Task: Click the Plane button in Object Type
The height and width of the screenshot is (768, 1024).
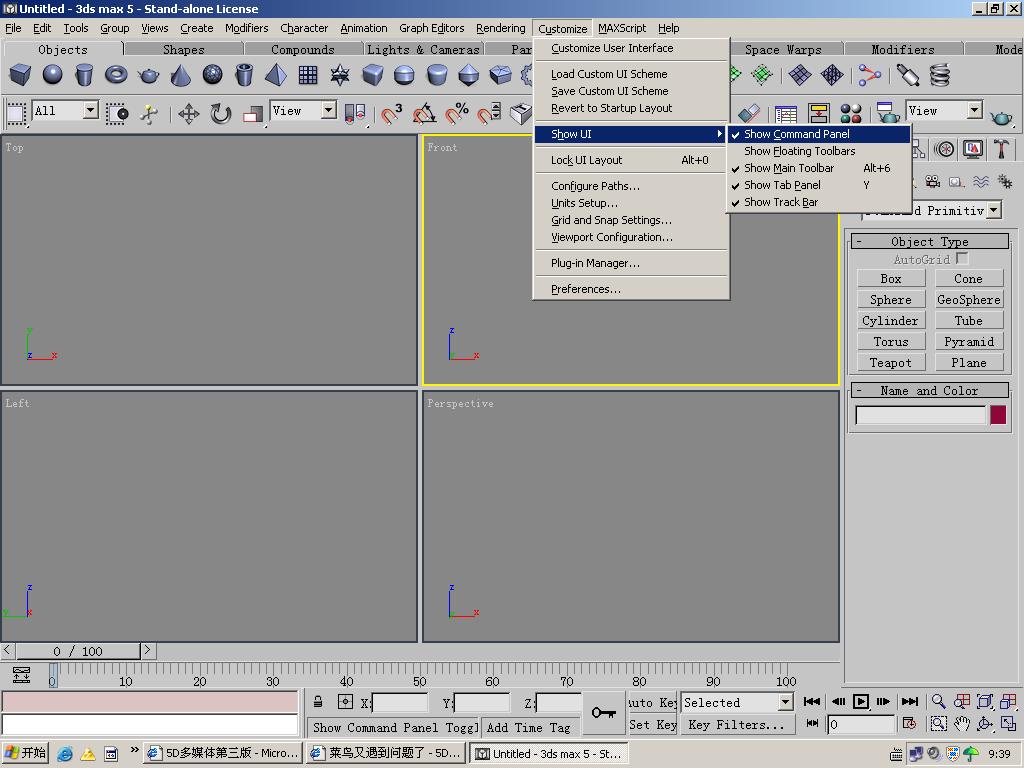Action: click(969, 362)
